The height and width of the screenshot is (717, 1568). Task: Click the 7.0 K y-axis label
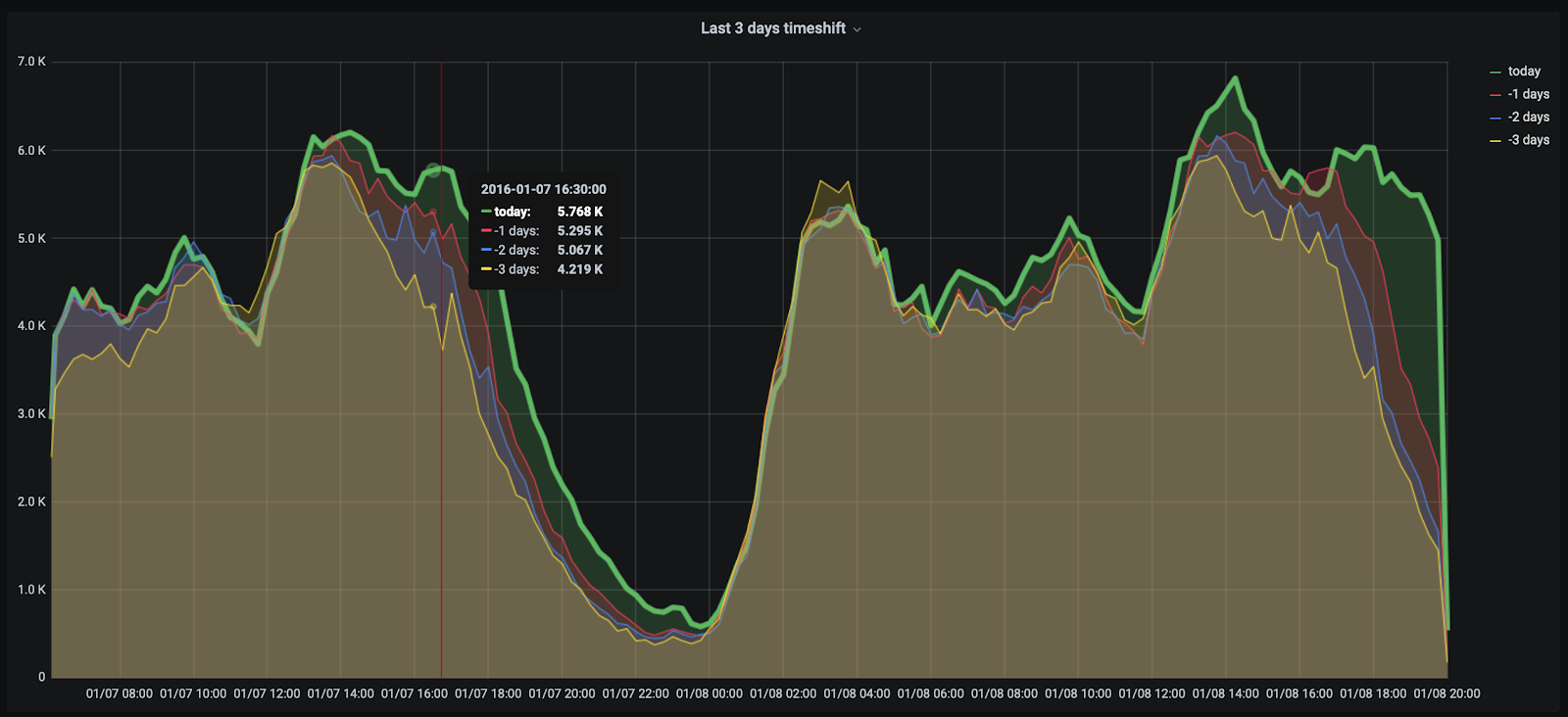click(31, 62)
